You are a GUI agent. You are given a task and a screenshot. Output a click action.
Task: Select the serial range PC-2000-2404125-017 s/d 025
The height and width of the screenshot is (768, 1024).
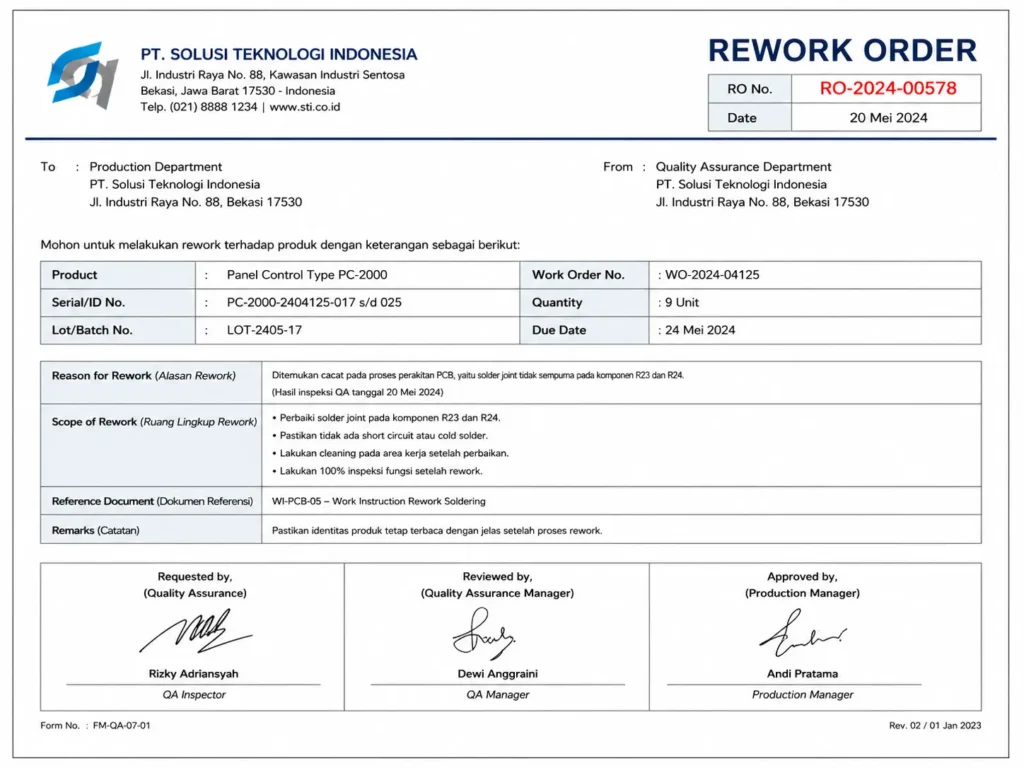click(314, 302)
